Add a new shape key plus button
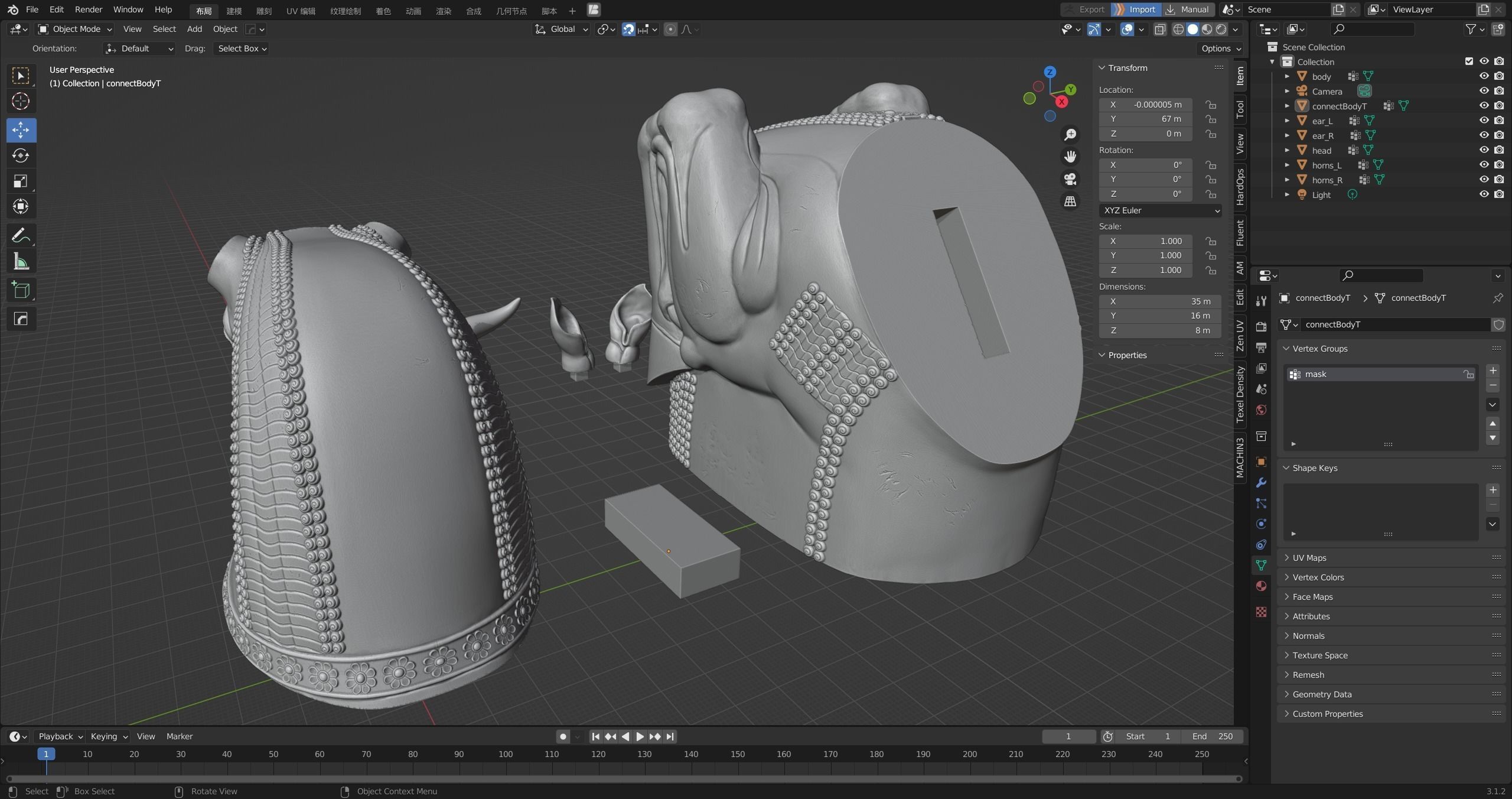The height and width of the screenshot is (799, 1512). click(1493, 490)
